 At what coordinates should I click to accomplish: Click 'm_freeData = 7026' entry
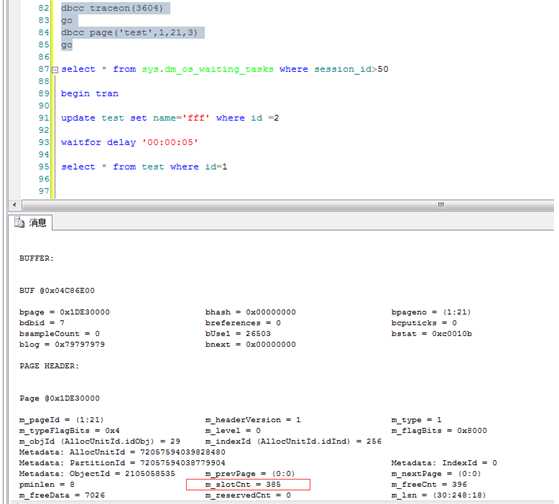[x=62, y=495]
